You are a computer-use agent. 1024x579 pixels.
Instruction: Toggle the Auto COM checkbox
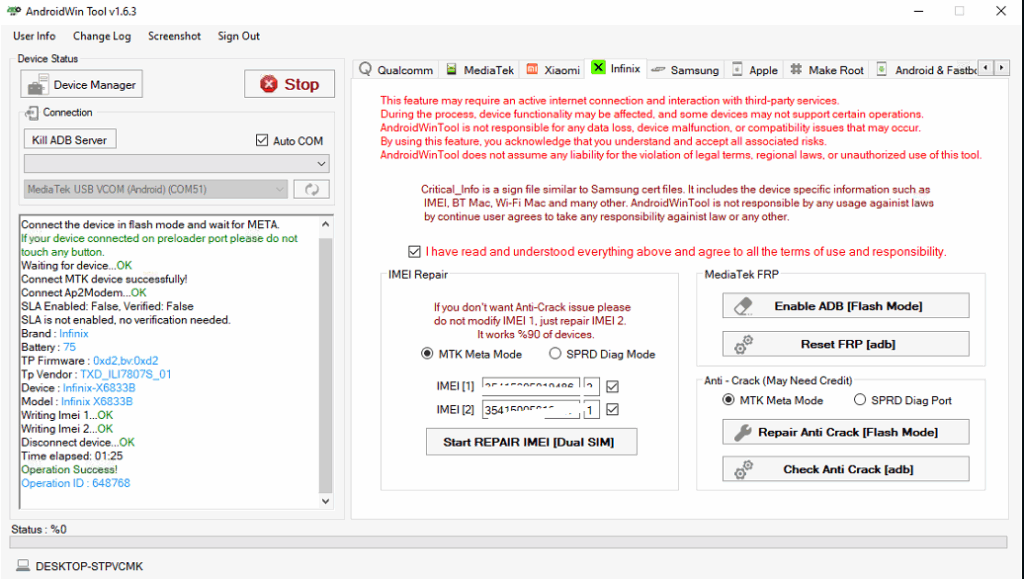(263, 141)
